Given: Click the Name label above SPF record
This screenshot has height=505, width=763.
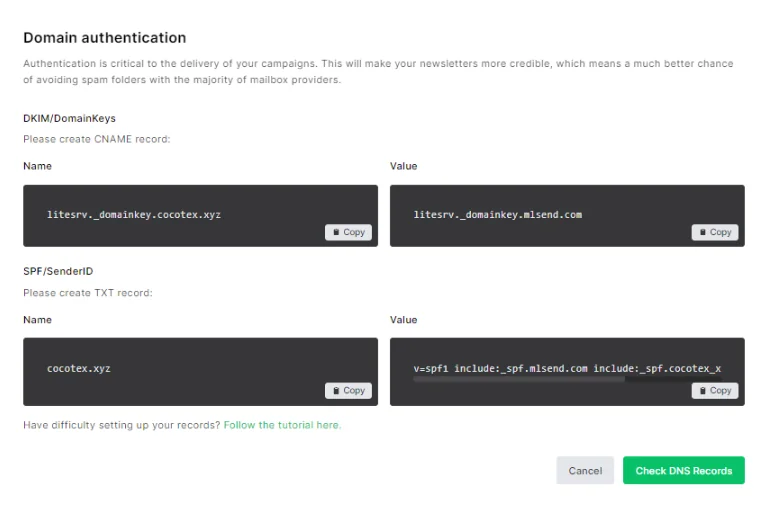Looking at the screenshot, I should point(37,320).
